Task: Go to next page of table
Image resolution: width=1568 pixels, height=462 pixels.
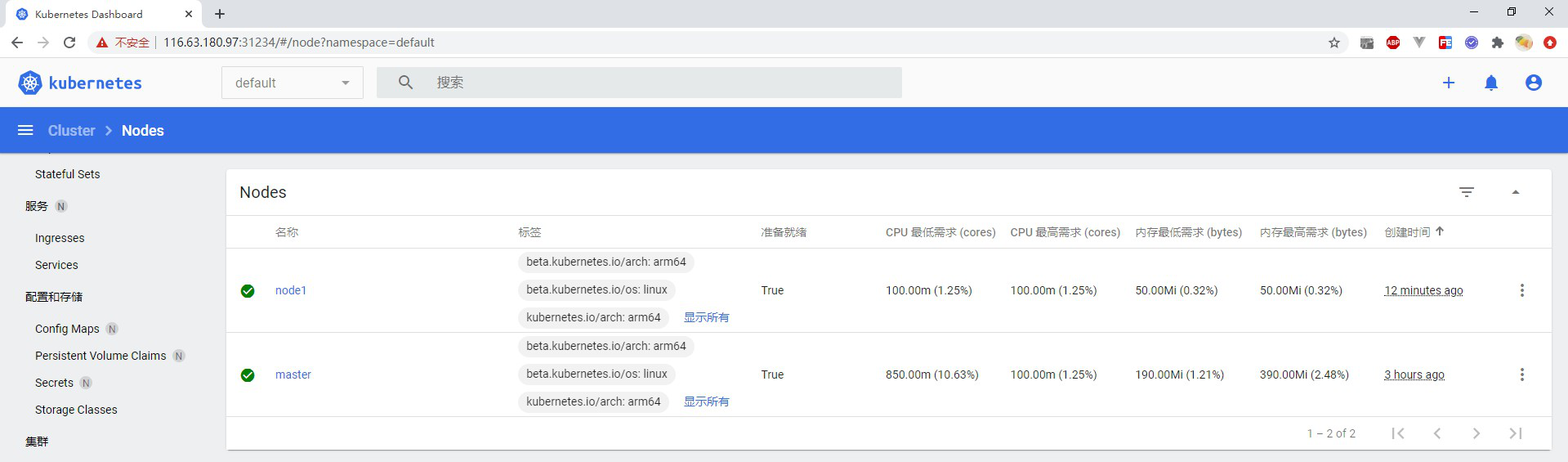Action: (x=1476, y=433)
